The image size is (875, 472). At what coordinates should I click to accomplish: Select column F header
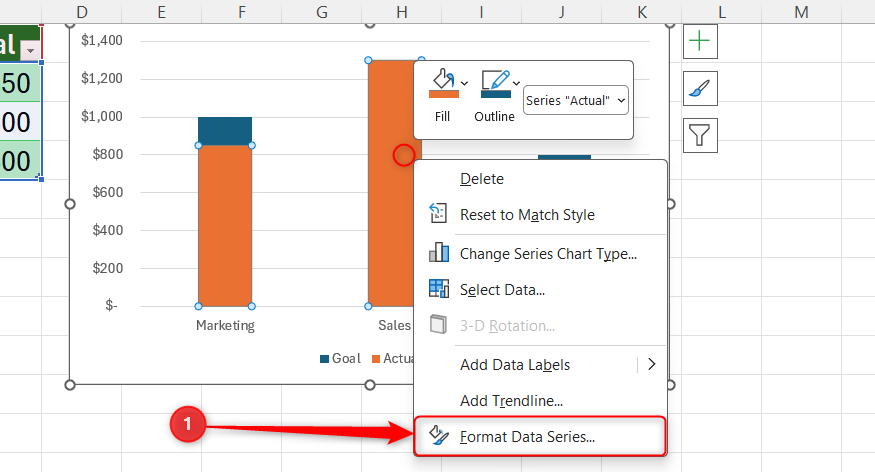[x=242, y=12]
